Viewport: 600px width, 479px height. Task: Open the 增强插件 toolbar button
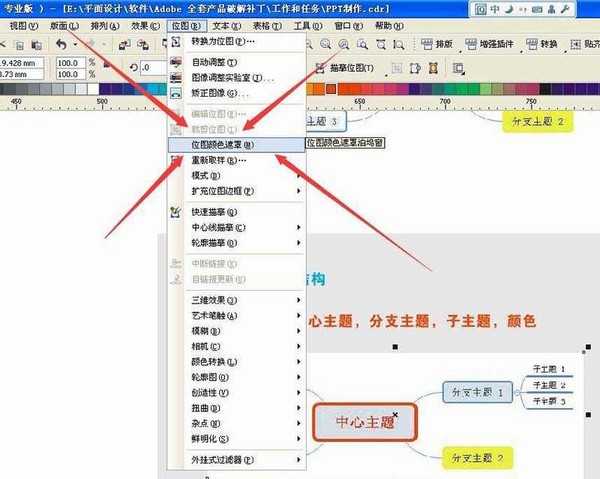coord(489,44)
